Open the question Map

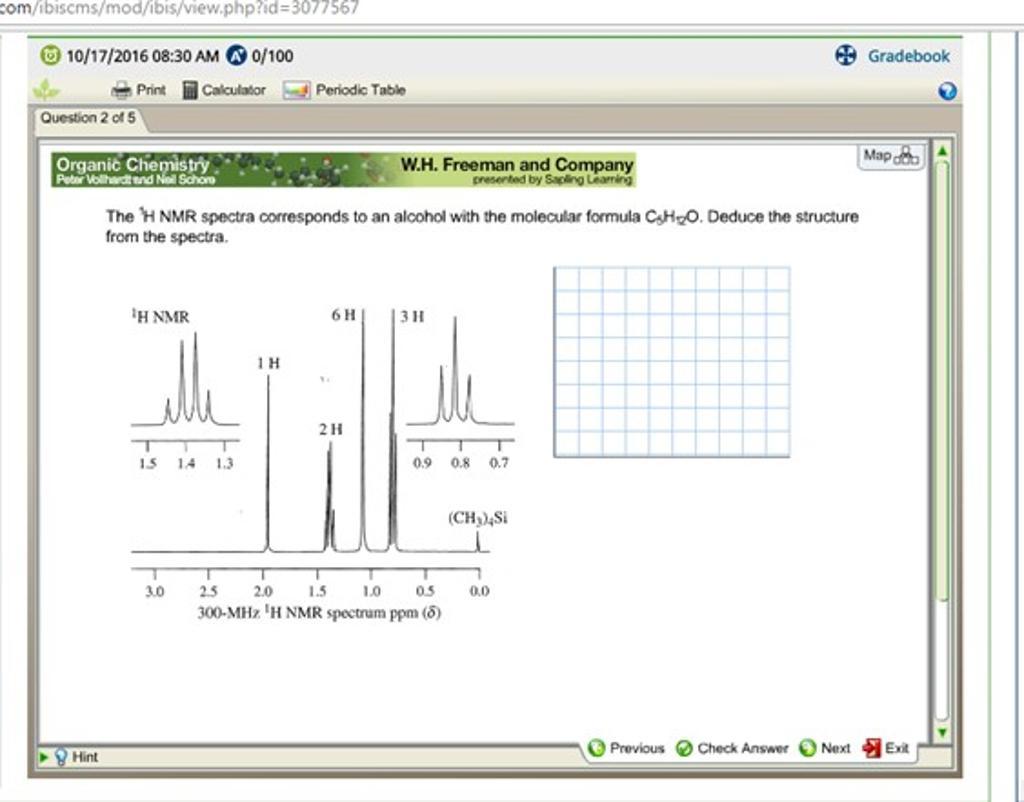(891, 156)
